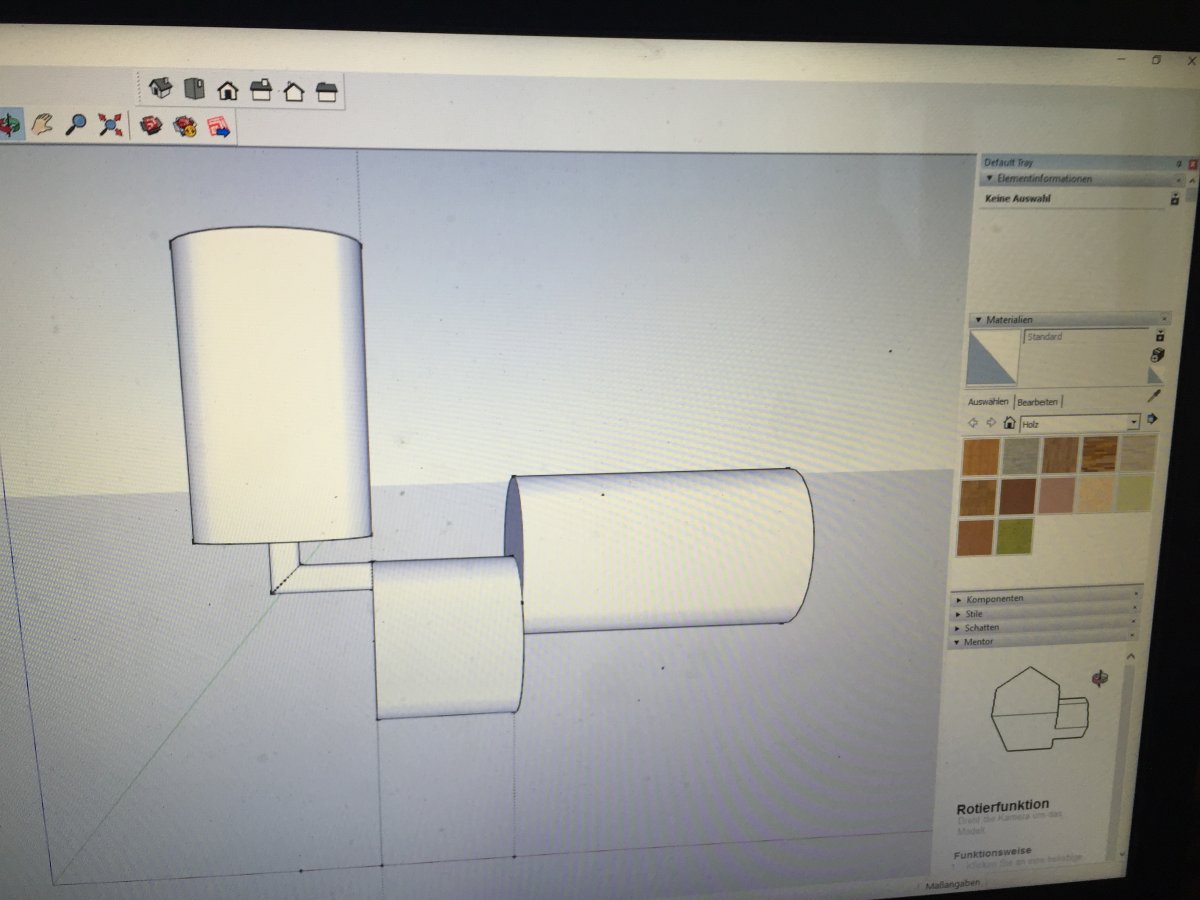Viewport: 1200px width, 900px height.
Task: Expand the Schatten panel
Action: [959, 627]
